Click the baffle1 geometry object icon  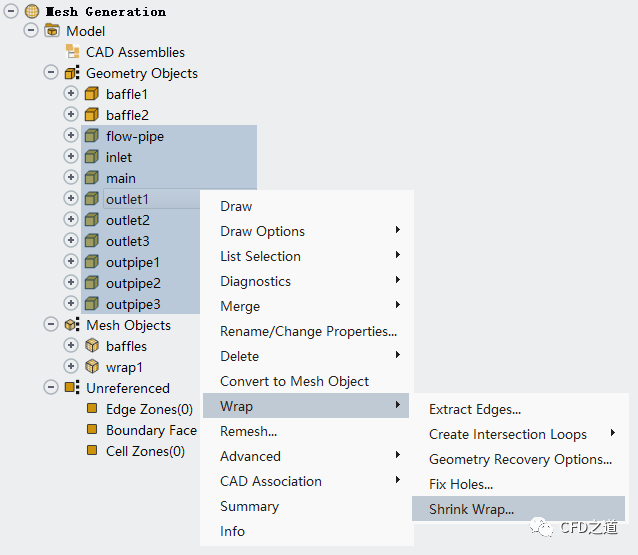point(92,94)
